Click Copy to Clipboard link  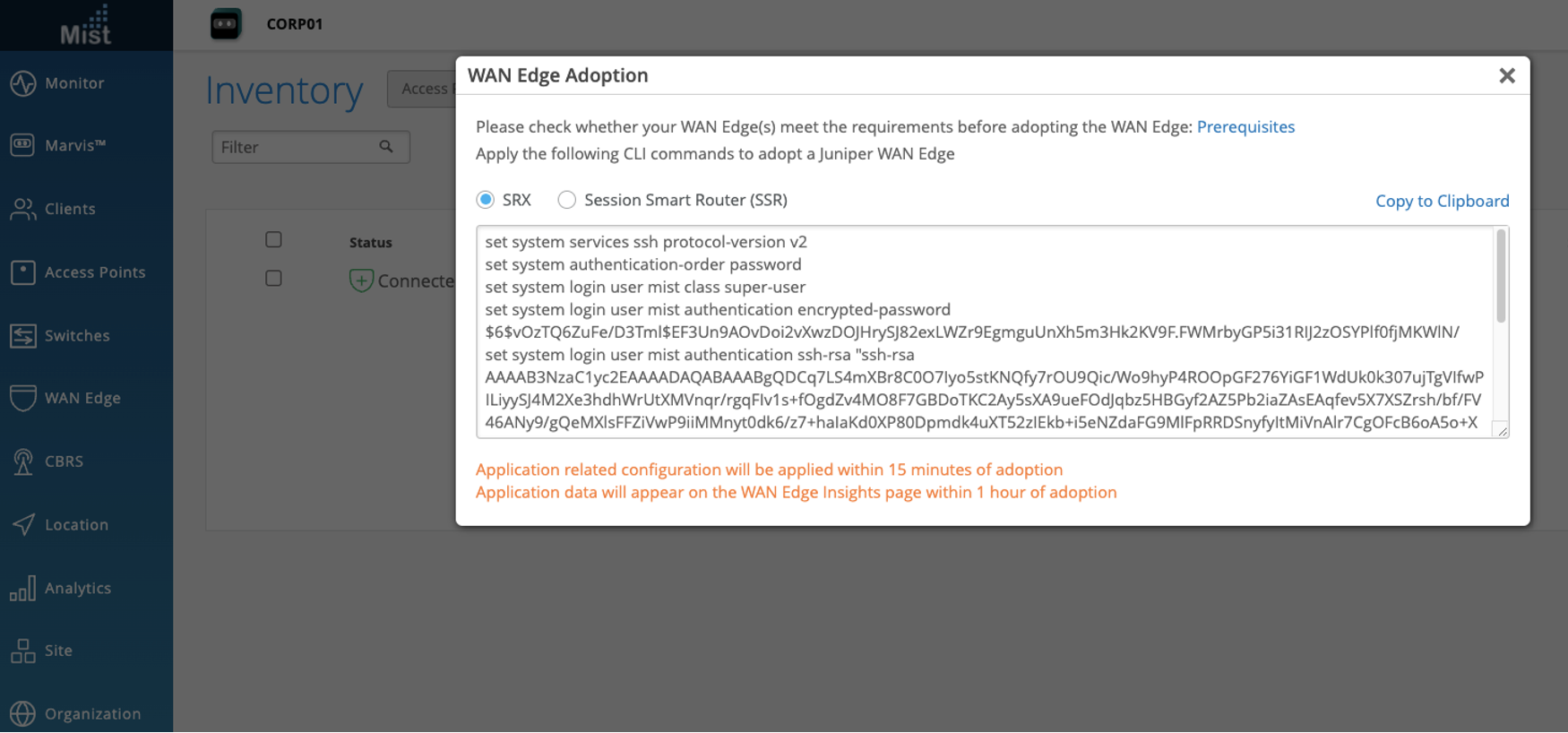click(1442, 201)
